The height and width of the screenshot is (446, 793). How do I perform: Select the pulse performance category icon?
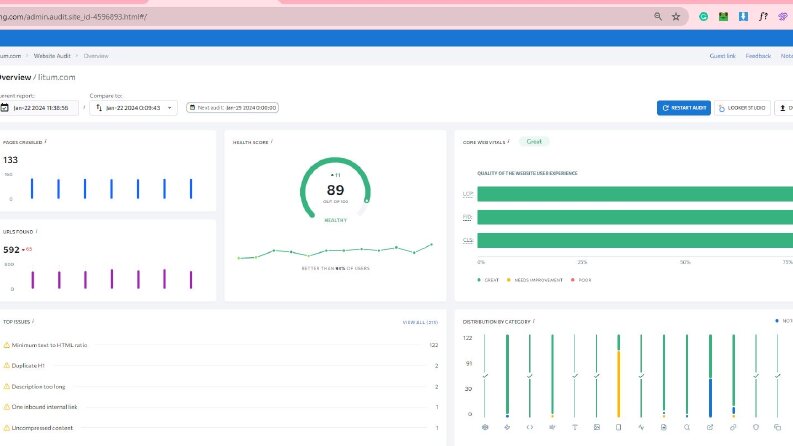tap(641, 427)
